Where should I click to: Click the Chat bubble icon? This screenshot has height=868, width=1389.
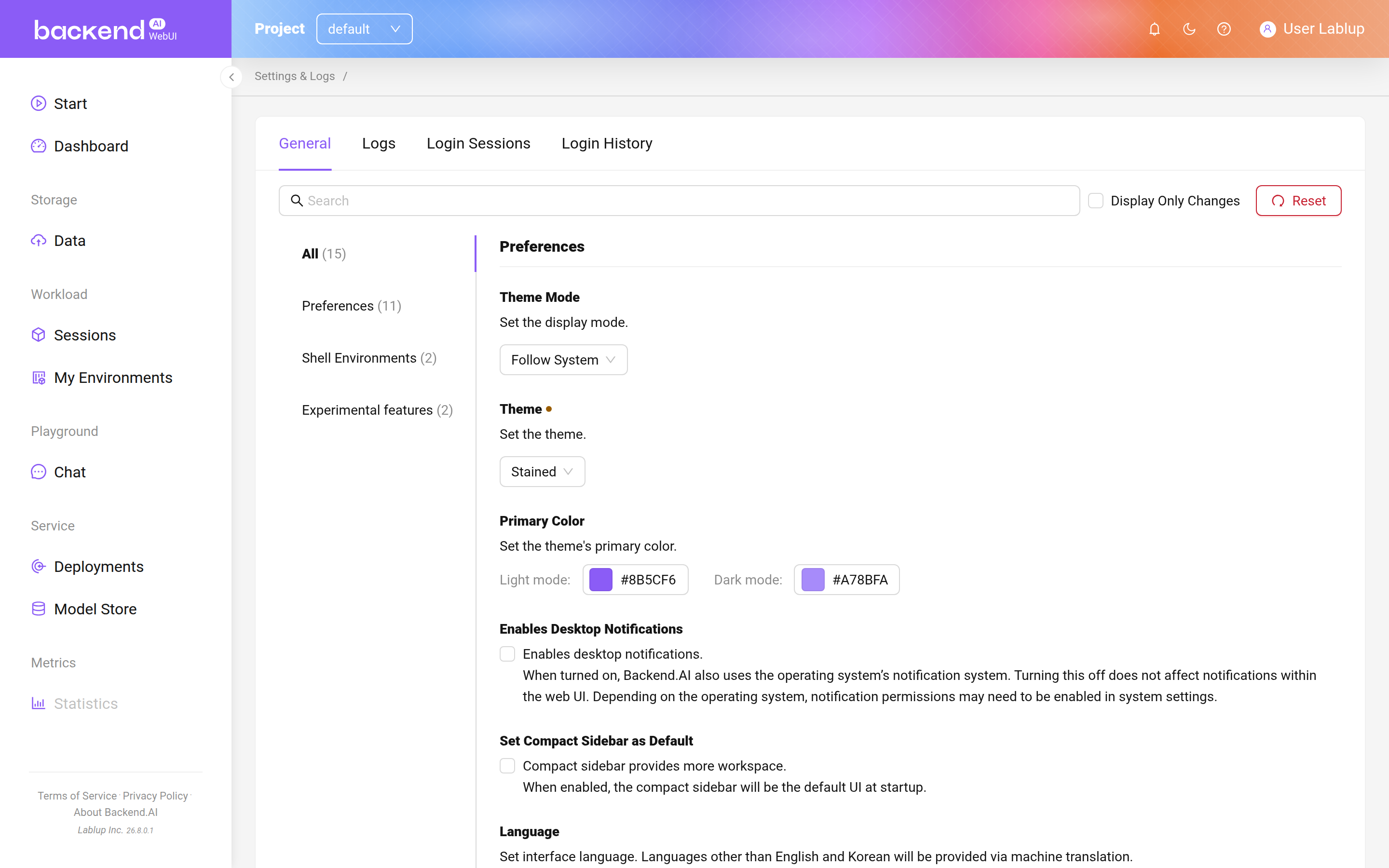(39, 472)
